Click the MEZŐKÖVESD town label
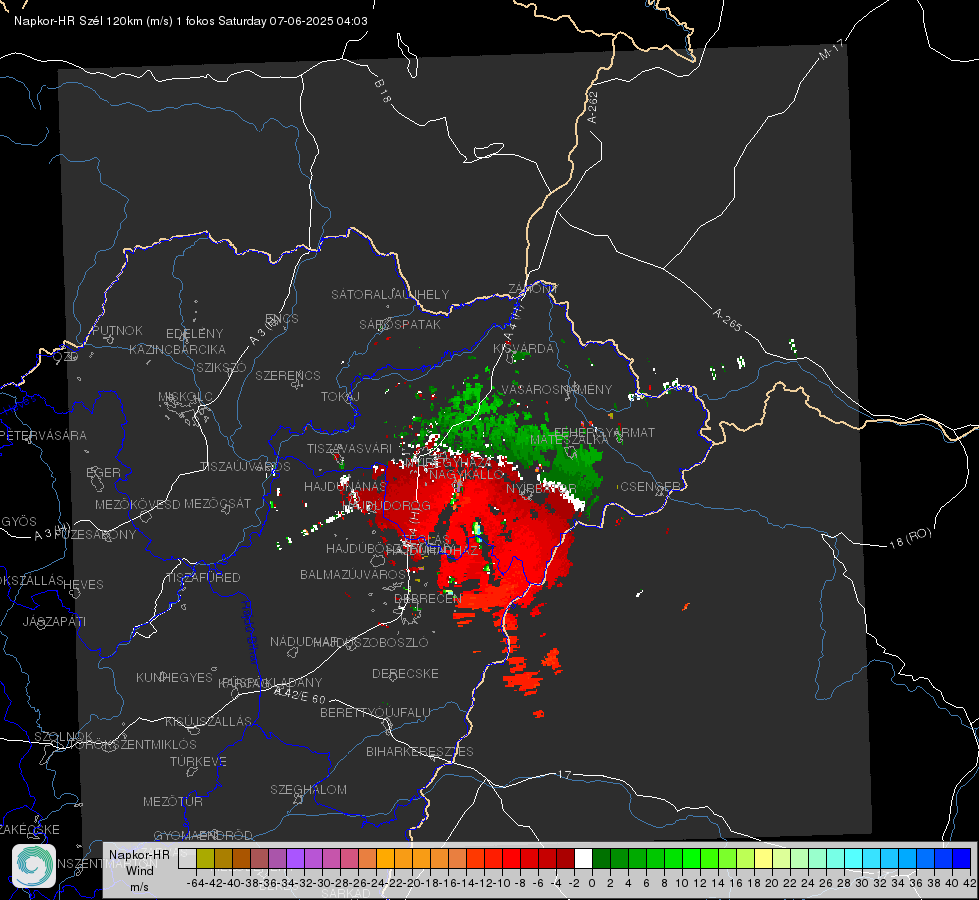Image resolution: width=979 pixels, height=900 pixels. point(137,504)
